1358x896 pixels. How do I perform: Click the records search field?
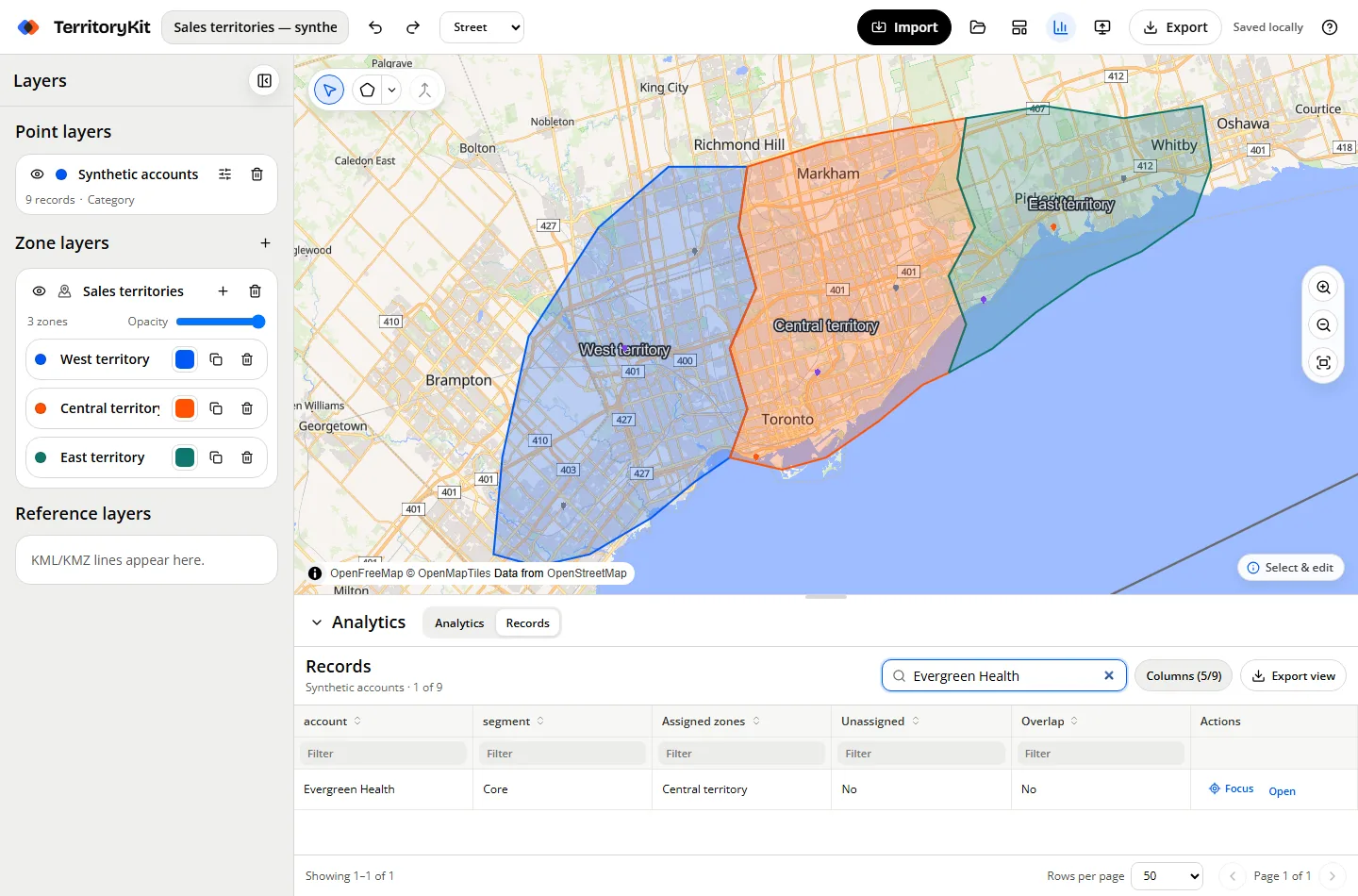pyautogui.click(x=1003, y=676)
